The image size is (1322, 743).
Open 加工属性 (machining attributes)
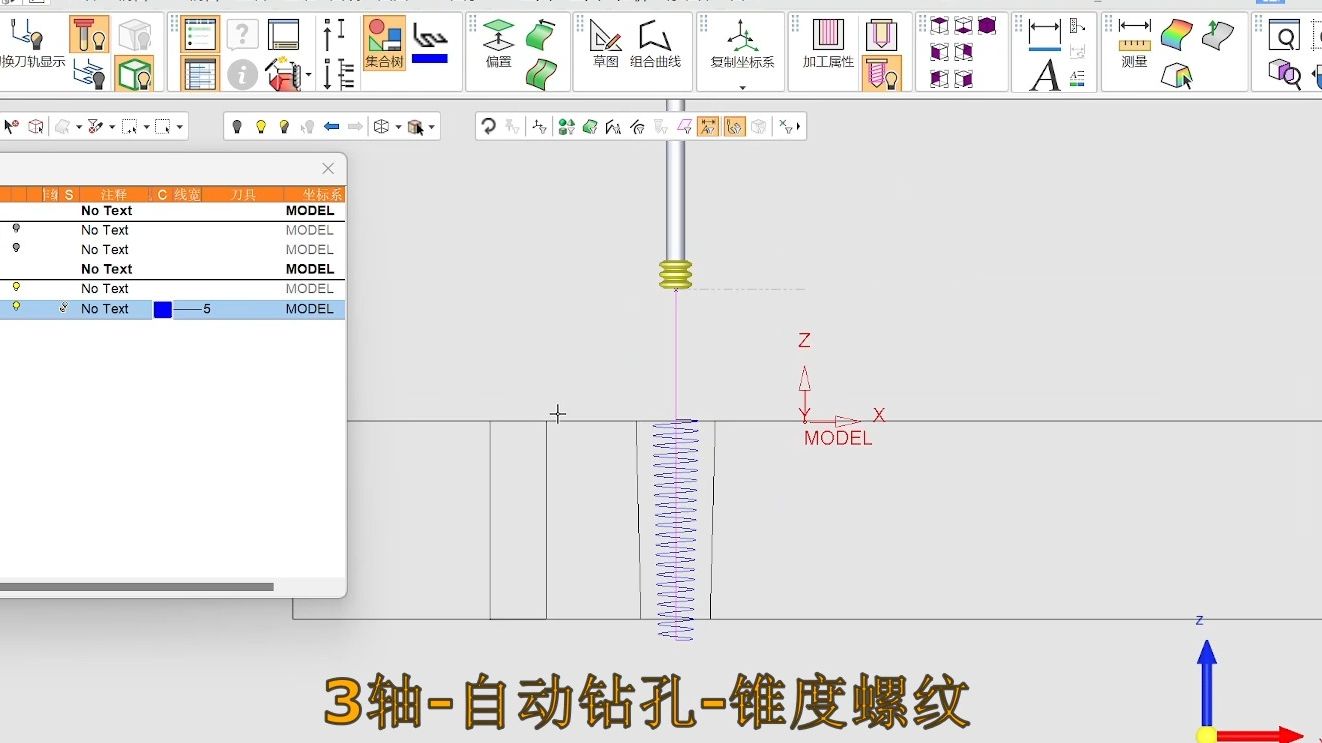pos(828,44)
